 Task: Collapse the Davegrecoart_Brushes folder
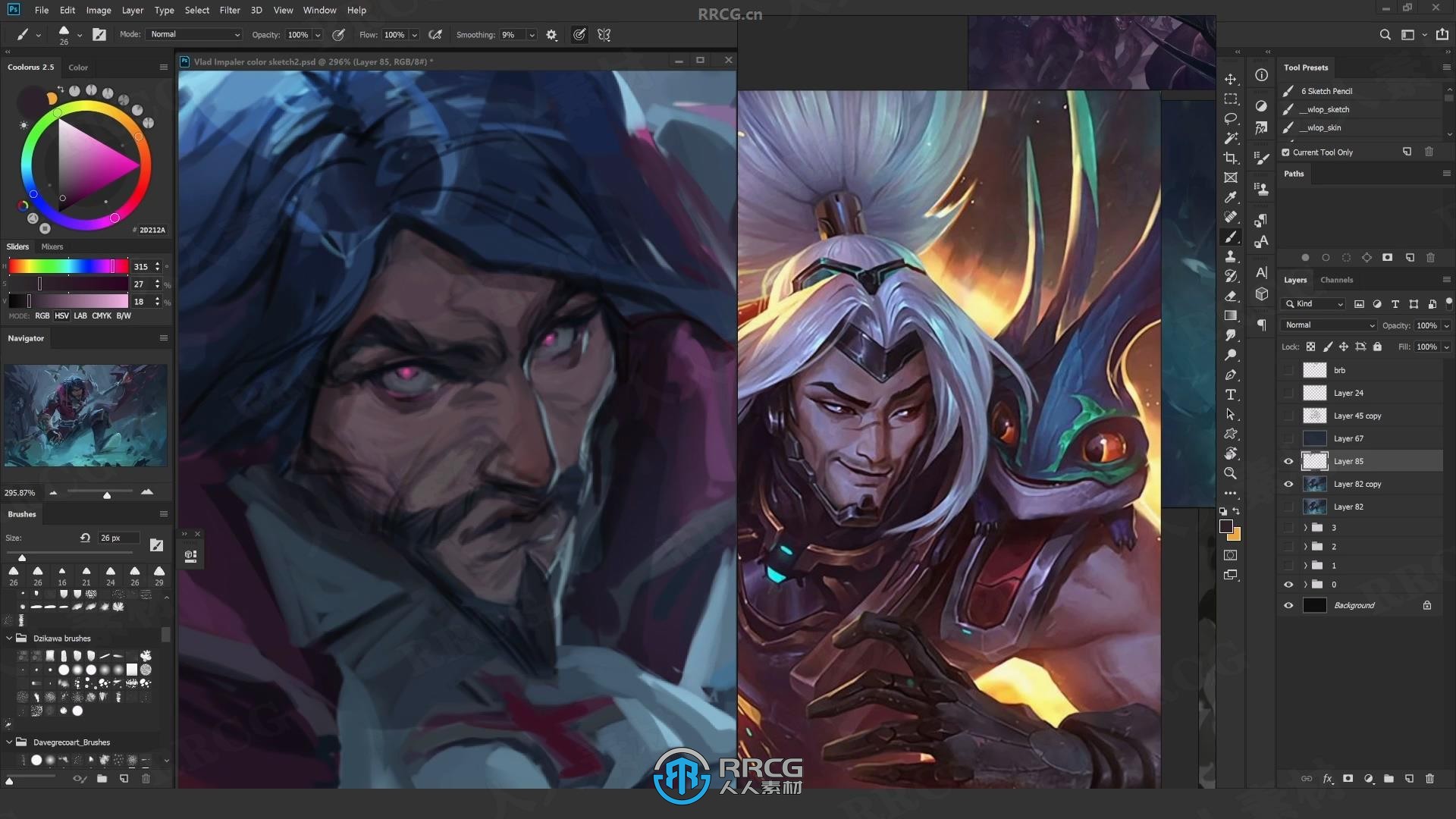(9, 742)
